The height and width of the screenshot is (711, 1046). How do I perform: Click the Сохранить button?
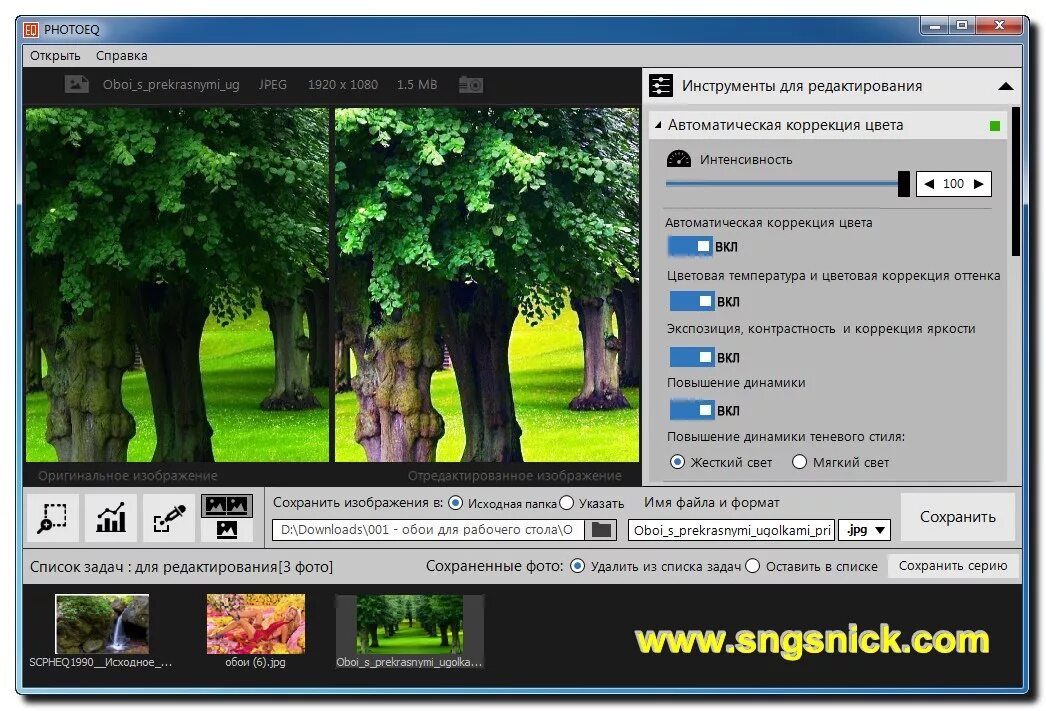click(x=957, y=517)
